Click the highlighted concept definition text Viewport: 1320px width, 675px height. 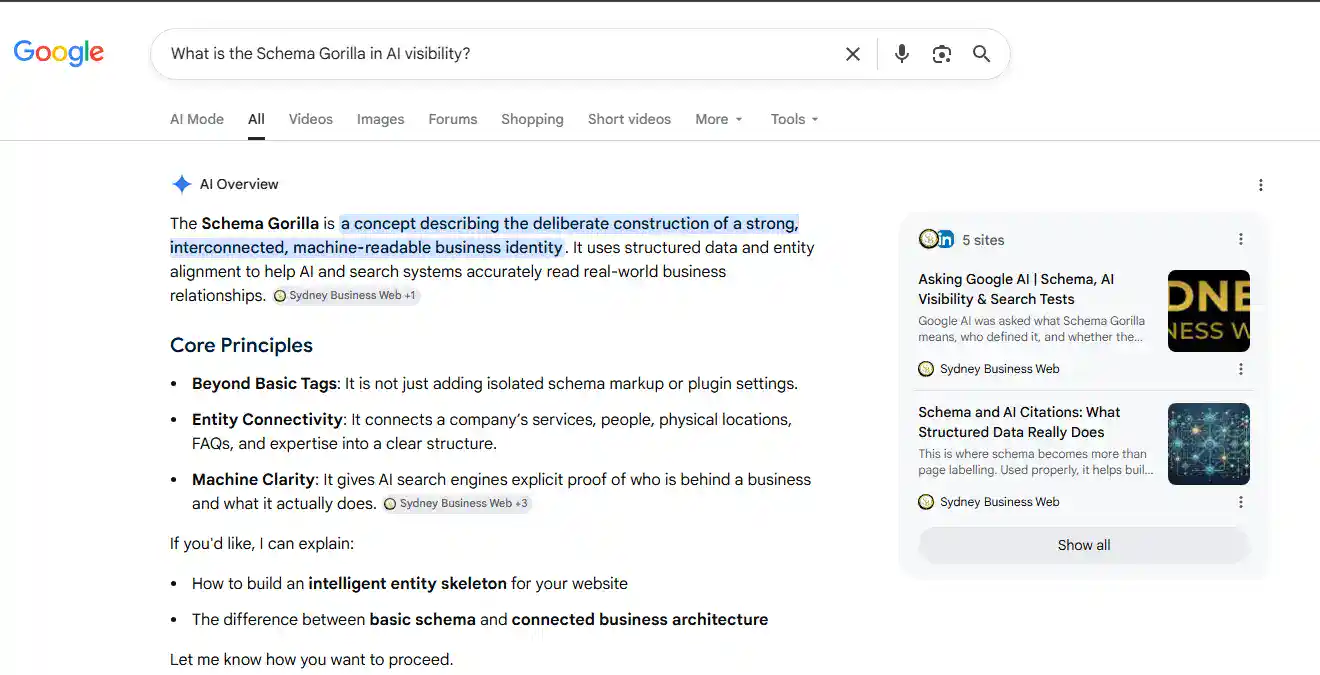(485, 235)
